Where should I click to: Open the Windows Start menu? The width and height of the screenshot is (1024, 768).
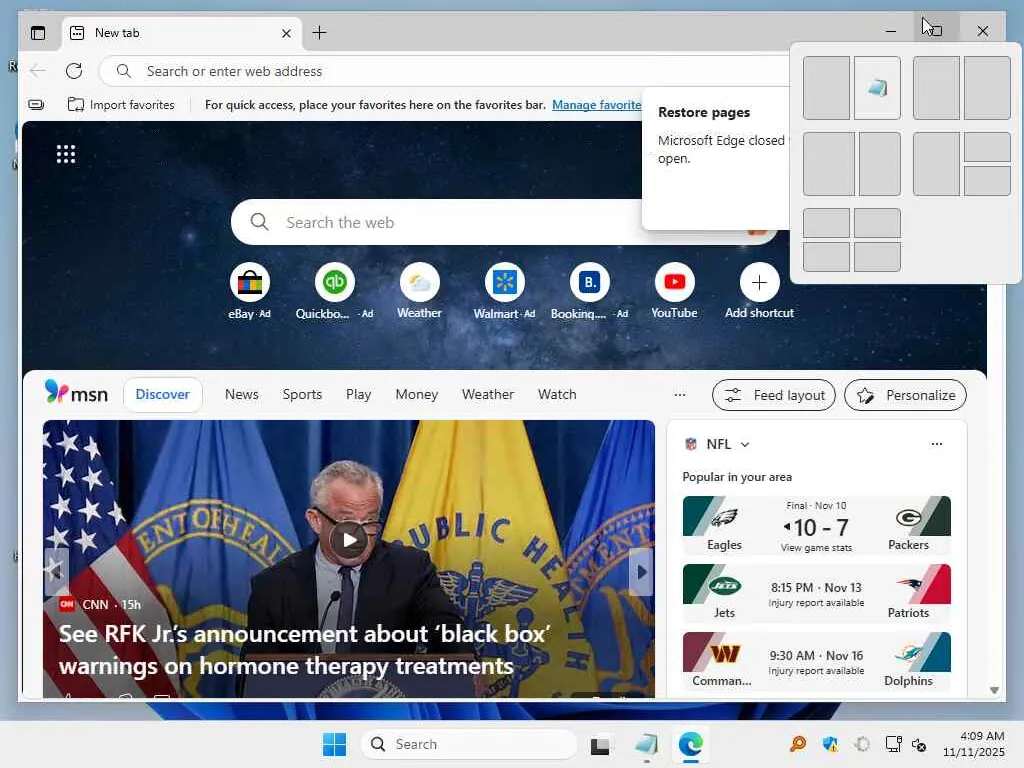pos(334,744)
